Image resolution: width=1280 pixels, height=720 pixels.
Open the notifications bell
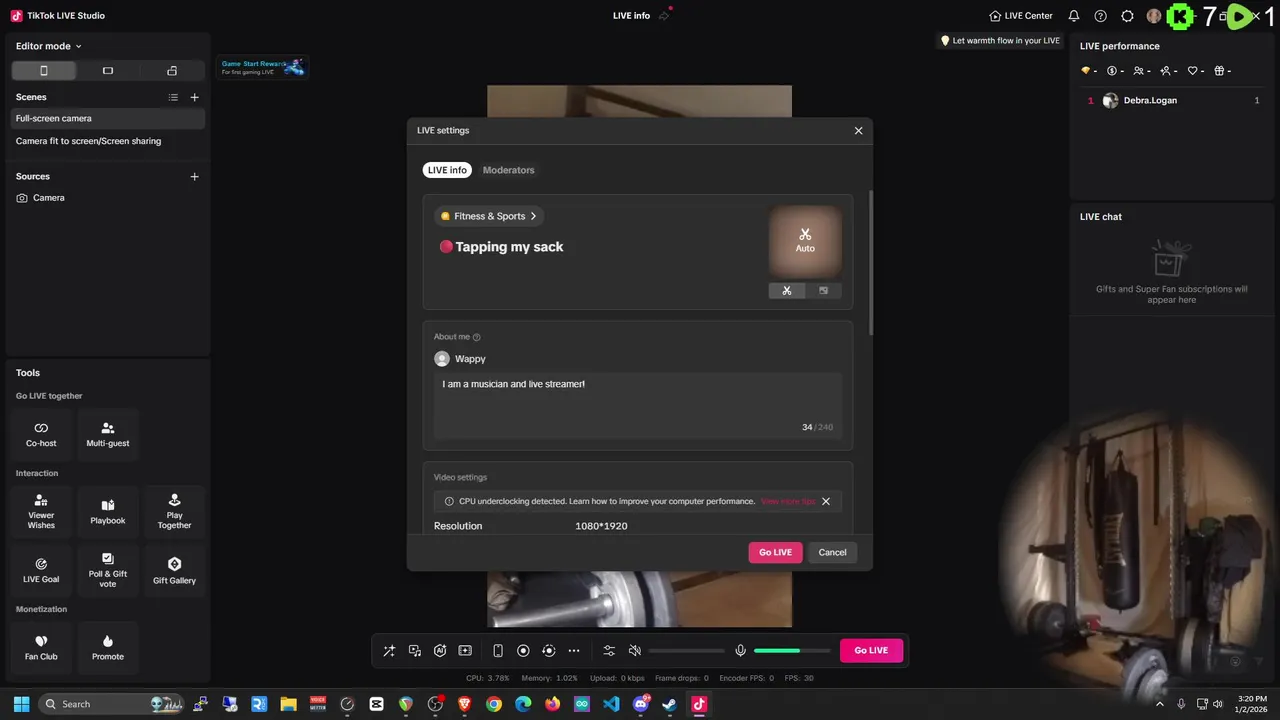coord(1074,16)
